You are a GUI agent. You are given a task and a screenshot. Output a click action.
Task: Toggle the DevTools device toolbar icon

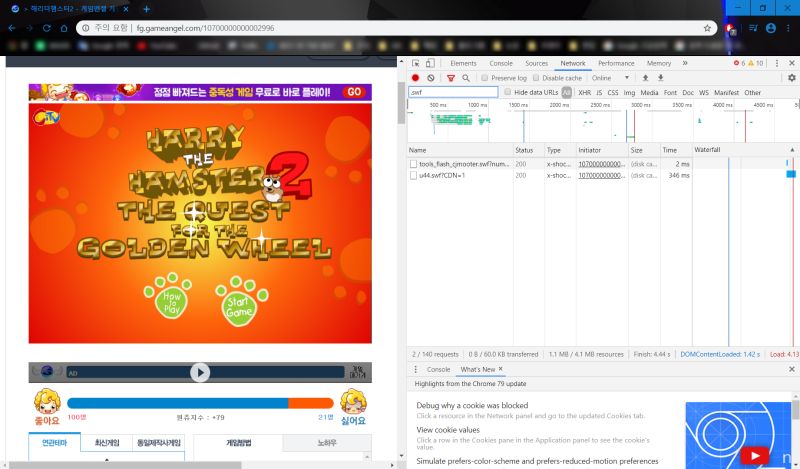(x=430, y=63)
